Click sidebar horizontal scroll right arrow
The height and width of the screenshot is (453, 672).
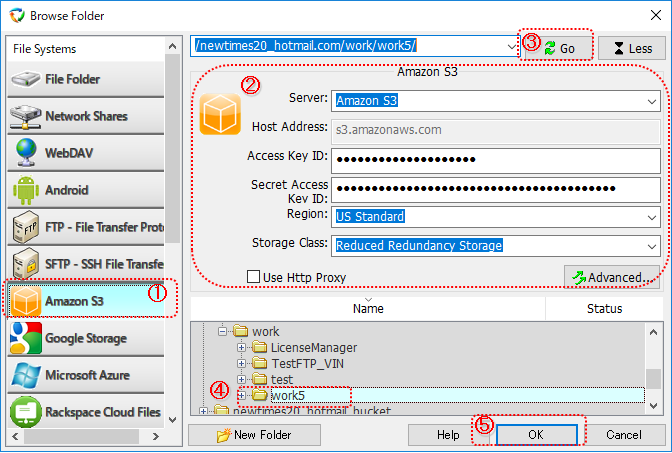point(156,436)
